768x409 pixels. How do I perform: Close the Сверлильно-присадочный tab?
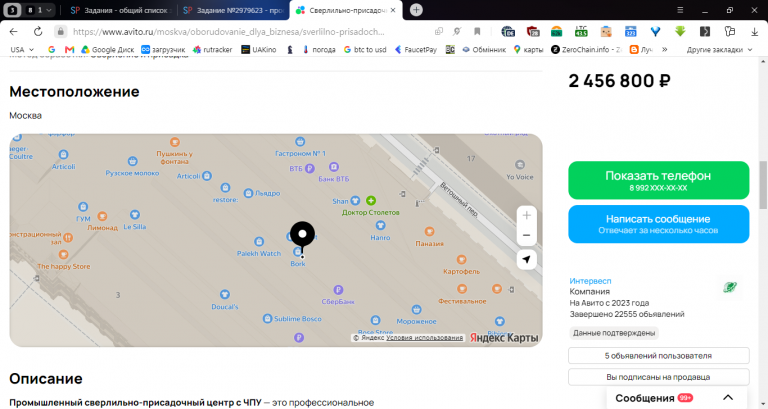(393, 10)
